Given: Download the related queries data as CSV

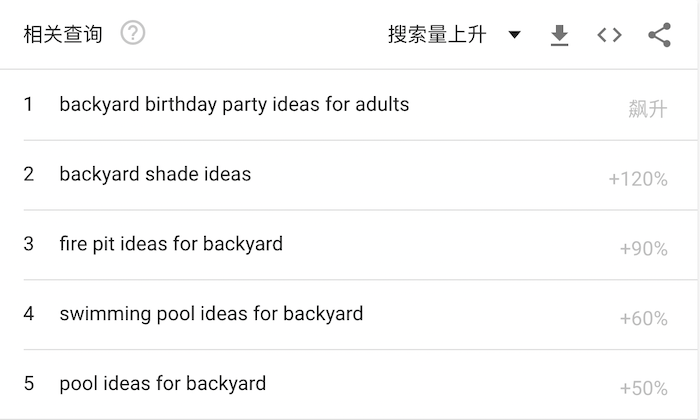Looking at the screenshot, I should (x=559, y=35).
